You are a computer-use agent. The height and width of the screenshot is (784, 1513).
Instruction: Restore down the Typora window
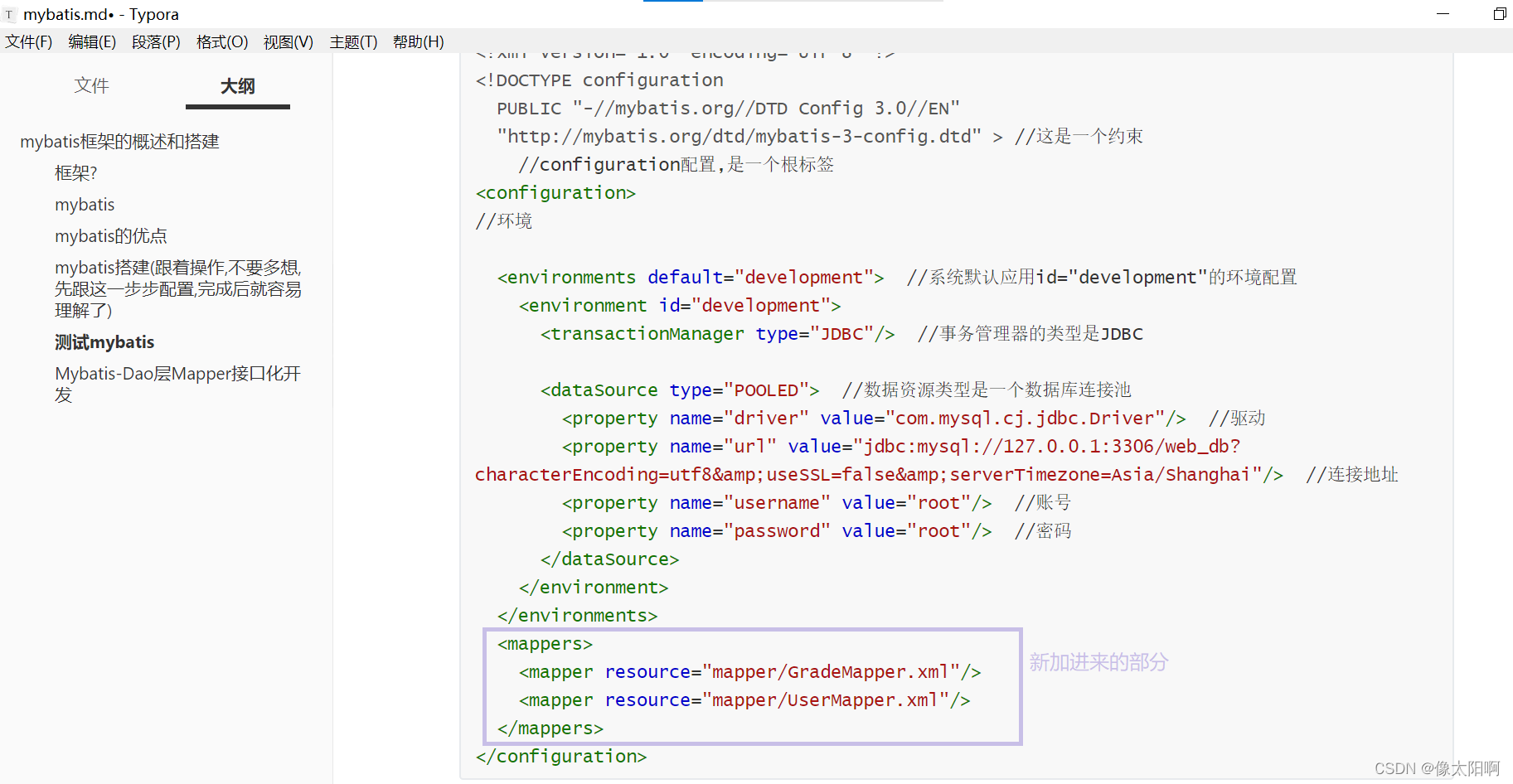pos(1499,14)
